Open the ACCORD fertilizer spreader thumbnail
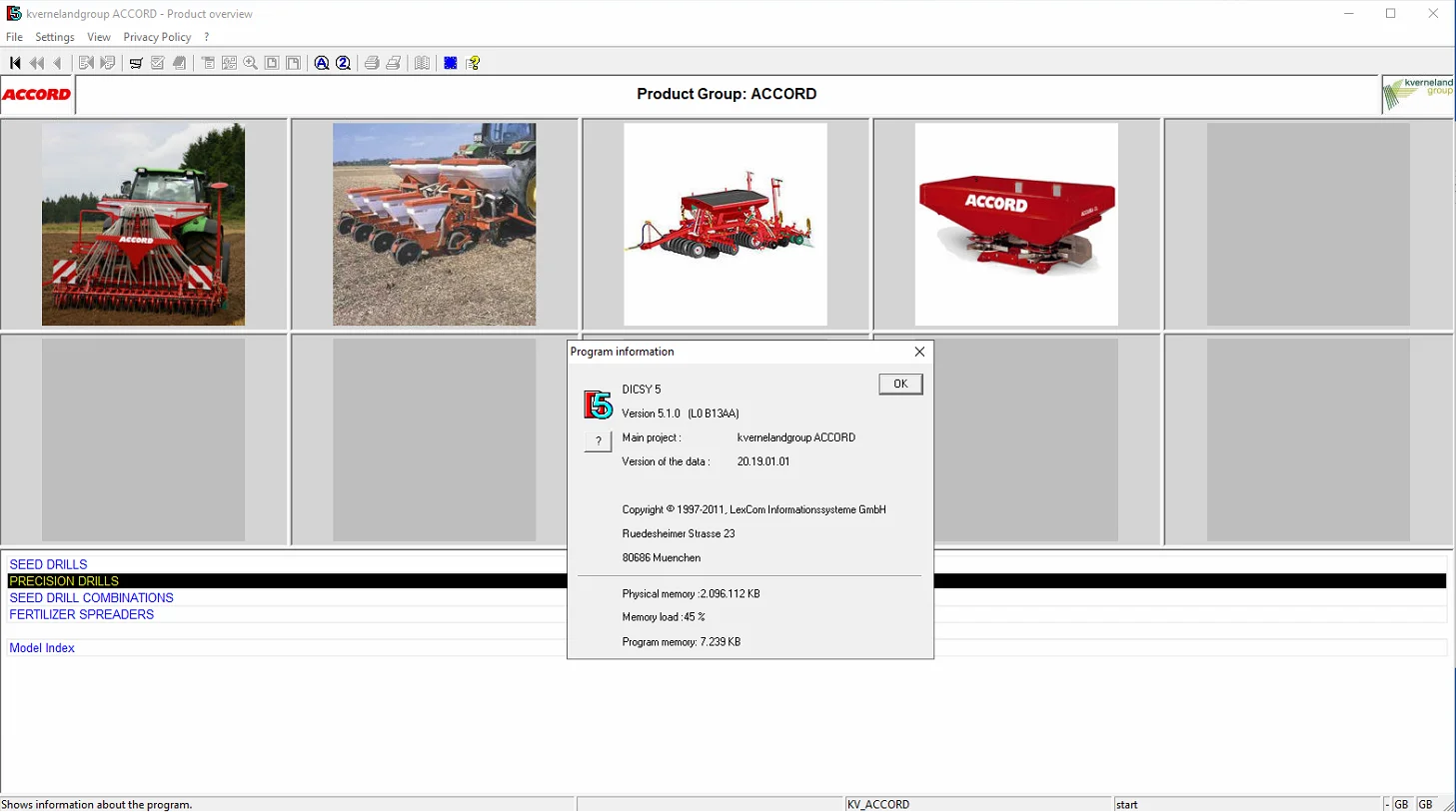This screenshot has width=1456, height=812. [1016, 225]
